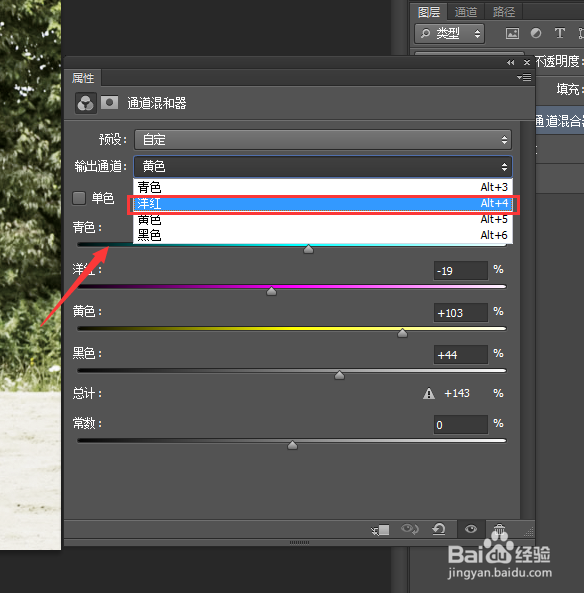
Task: Click the 通道混和器 panel title
Action: [x=157, y=103]
